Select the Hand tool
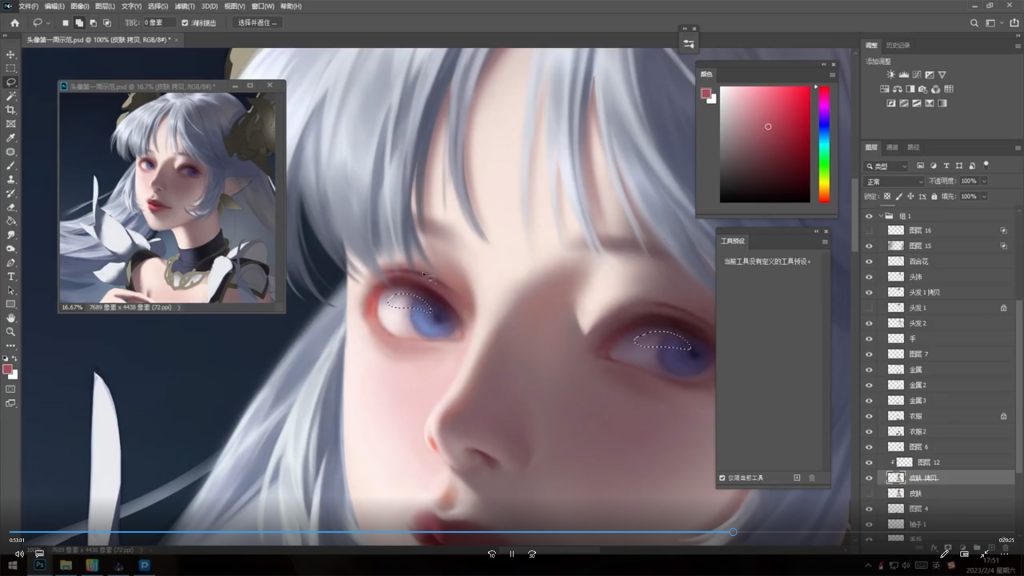Viewport: 1024px width, 576px height. [11, 317]
